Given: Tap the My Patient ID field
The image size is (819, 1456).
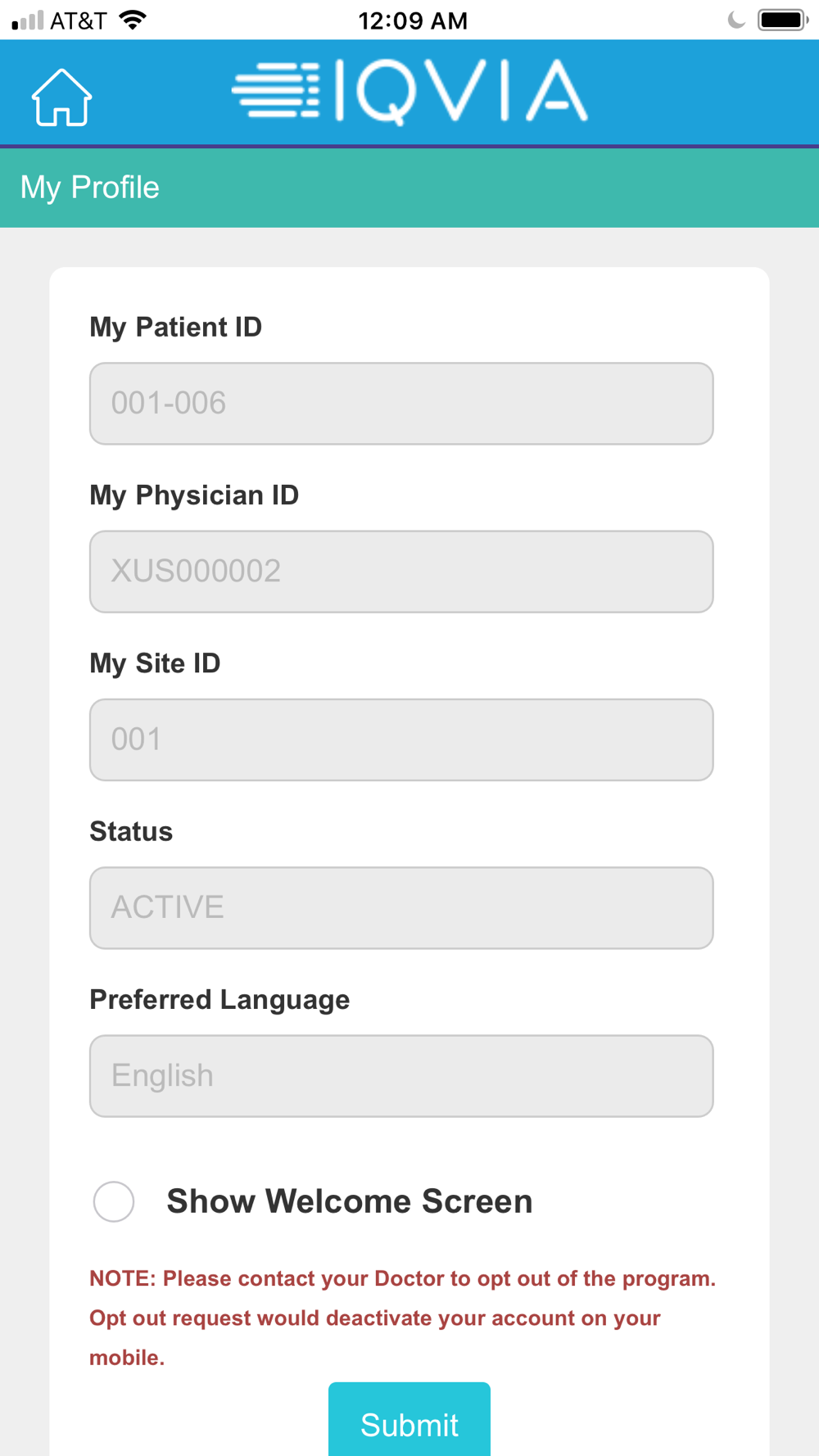Looking at the screenshot, I should click(401, 404).
